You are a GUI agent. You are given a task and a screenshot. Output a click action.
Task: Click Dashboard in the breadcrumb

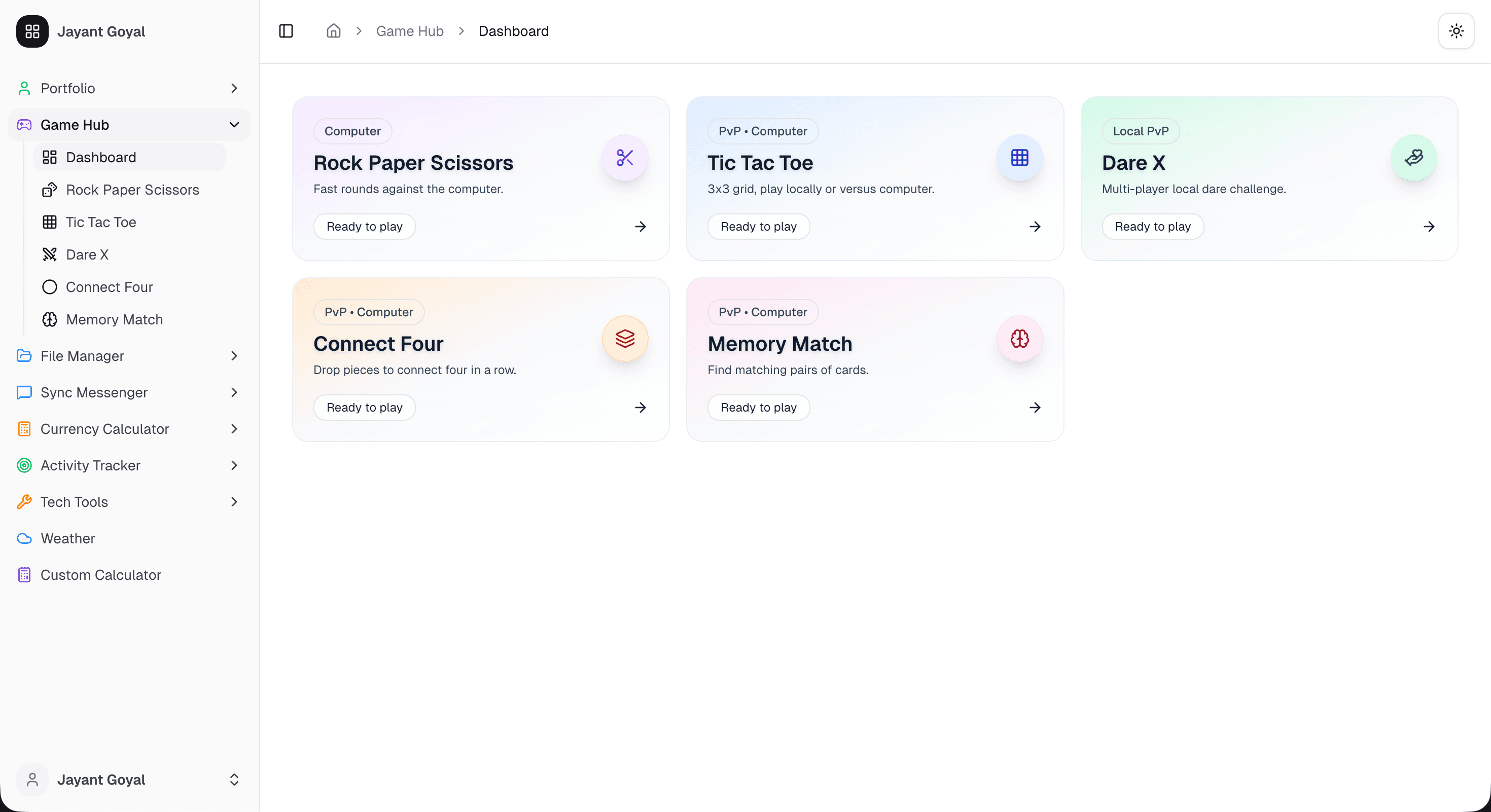(513, 30)
